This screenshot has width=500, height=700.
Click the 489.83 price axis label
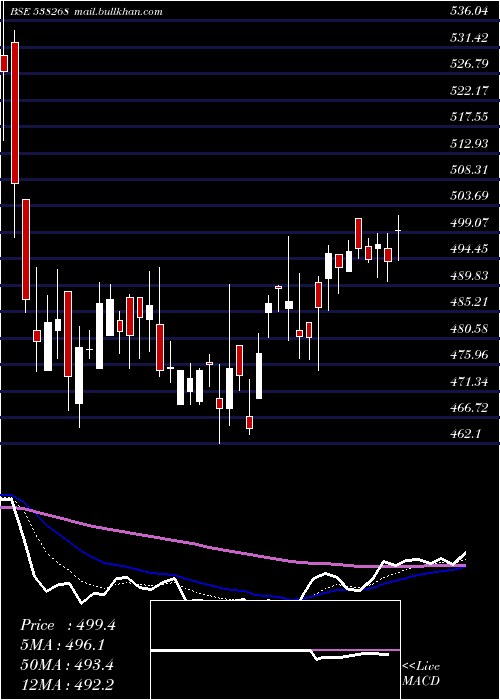point(469,276)
